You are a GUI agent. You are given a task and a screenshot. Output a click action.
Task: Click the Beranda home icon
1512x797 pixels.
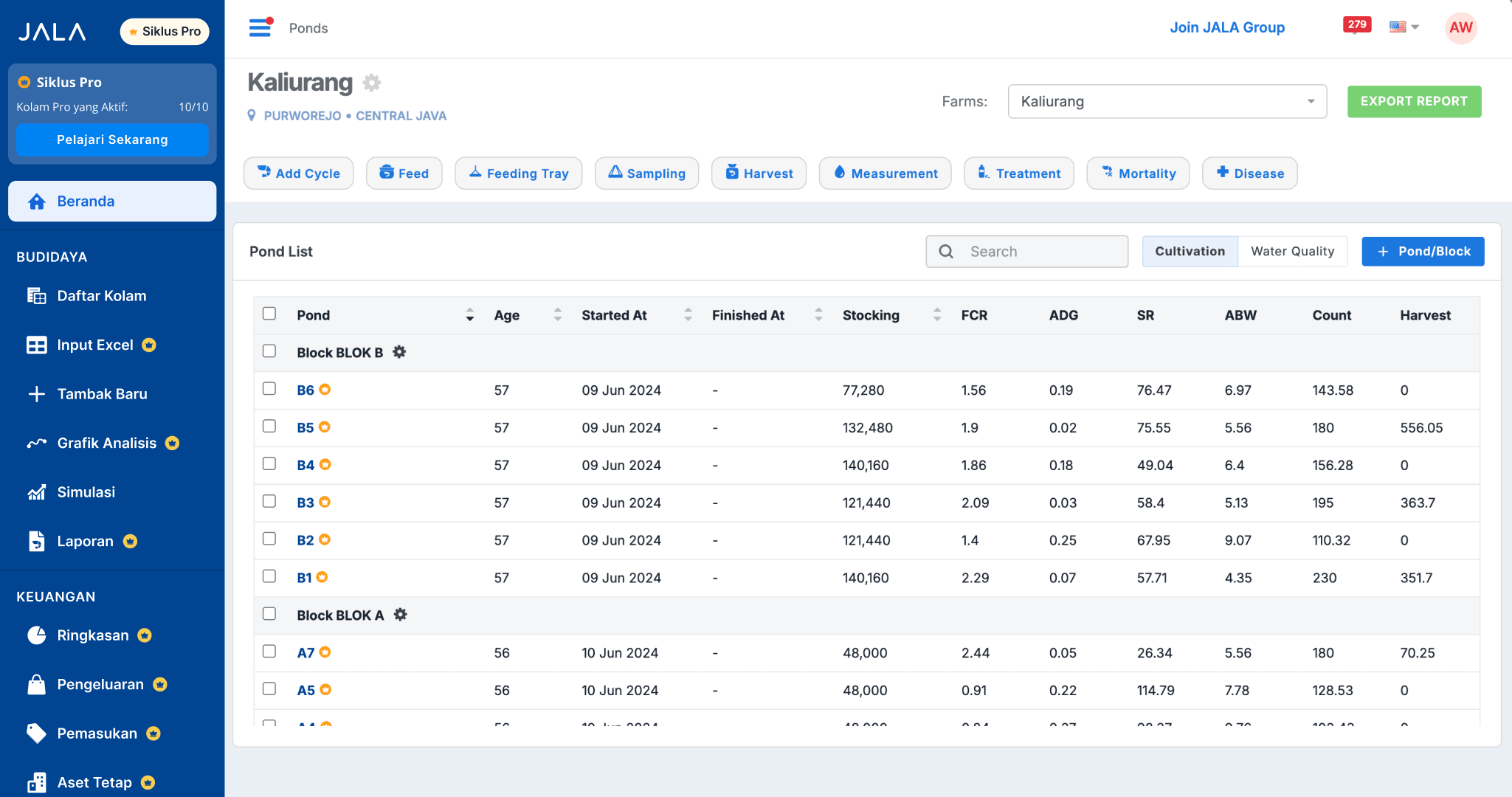tap(36, 201)
